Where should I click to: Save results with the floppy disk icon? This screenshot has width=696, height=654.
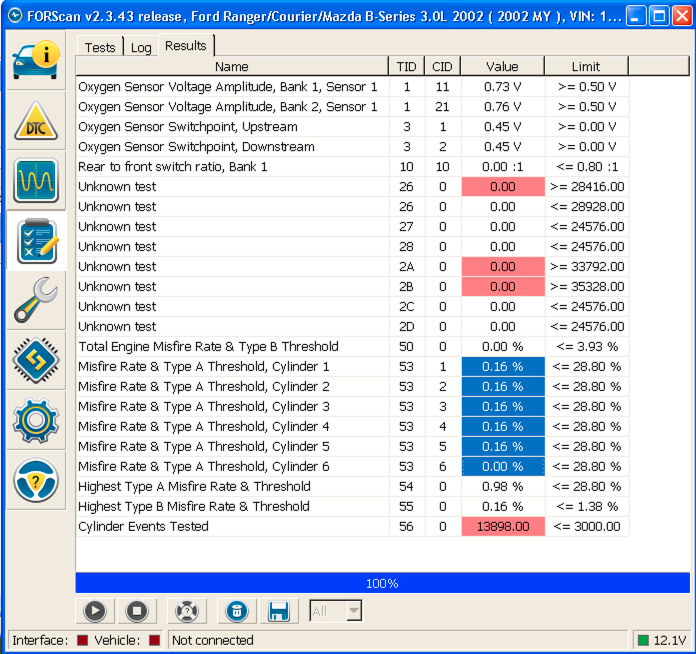coord(279,610)
